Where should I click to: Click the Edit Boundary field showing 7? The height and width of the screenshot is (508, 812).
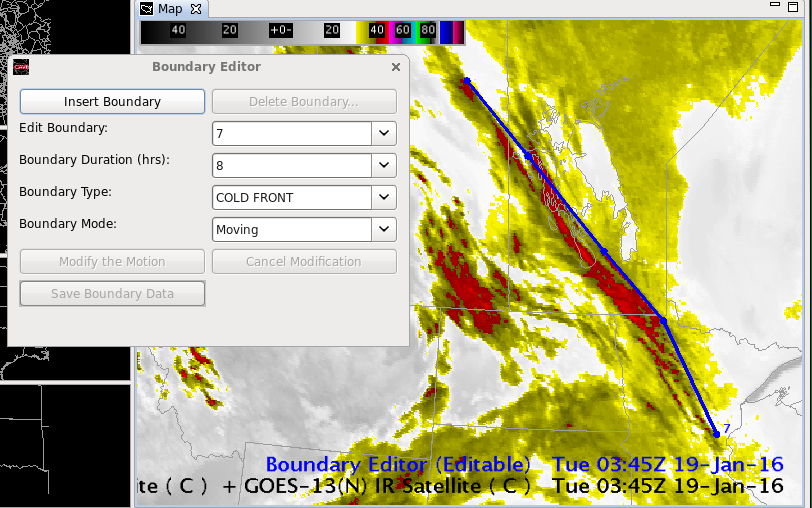[x=292, y=134]
